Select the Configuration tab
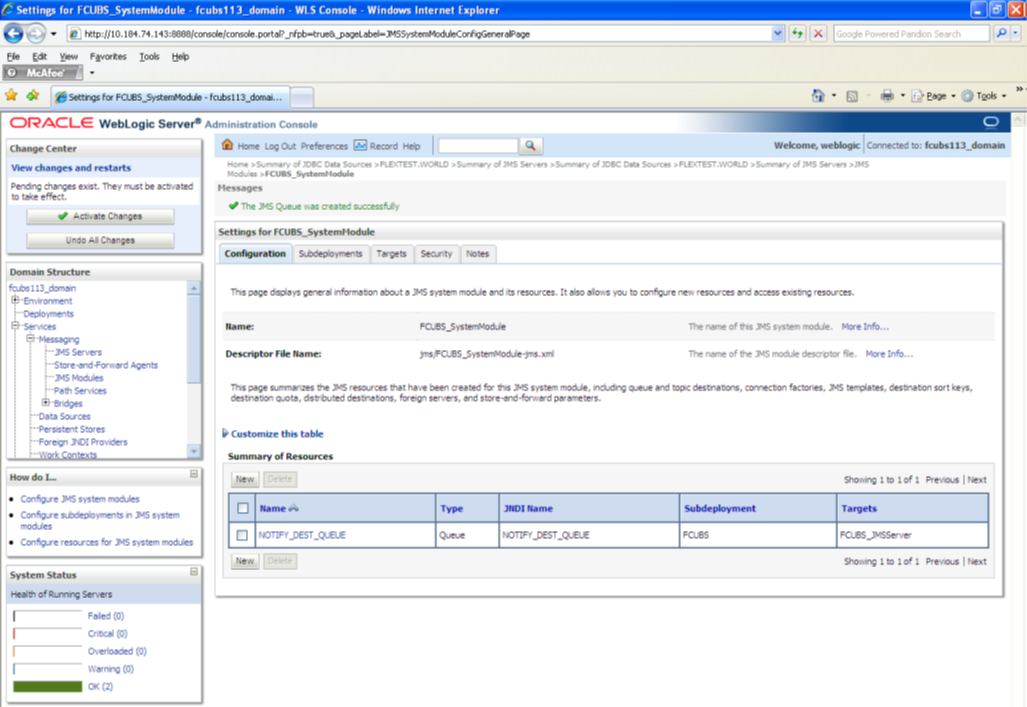 [255, 254]
